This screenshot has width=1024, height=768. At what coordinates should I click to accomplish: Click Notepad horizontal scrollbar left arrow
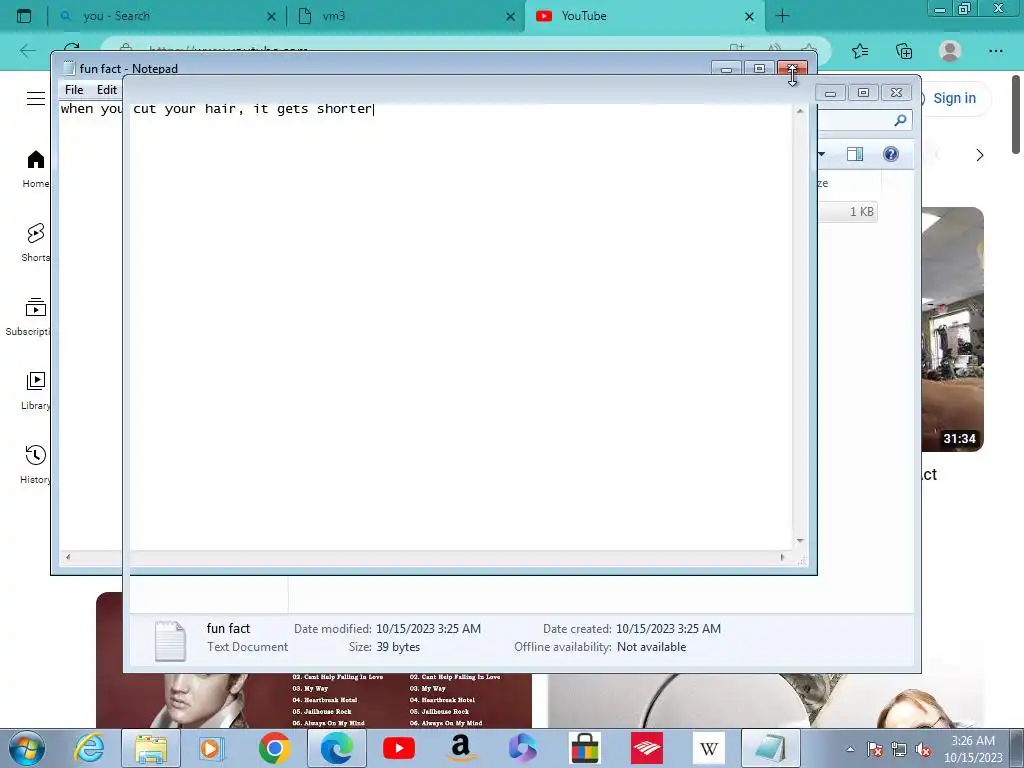click(68, 557)
